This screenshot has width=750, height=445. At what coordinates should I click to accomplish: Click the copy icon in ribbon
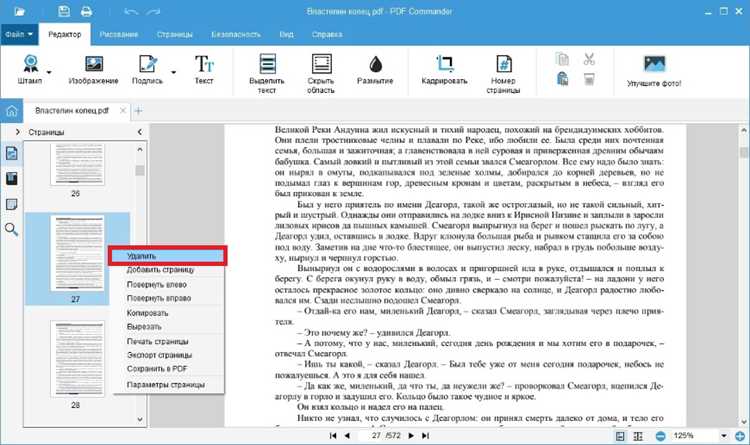point(562,59)
